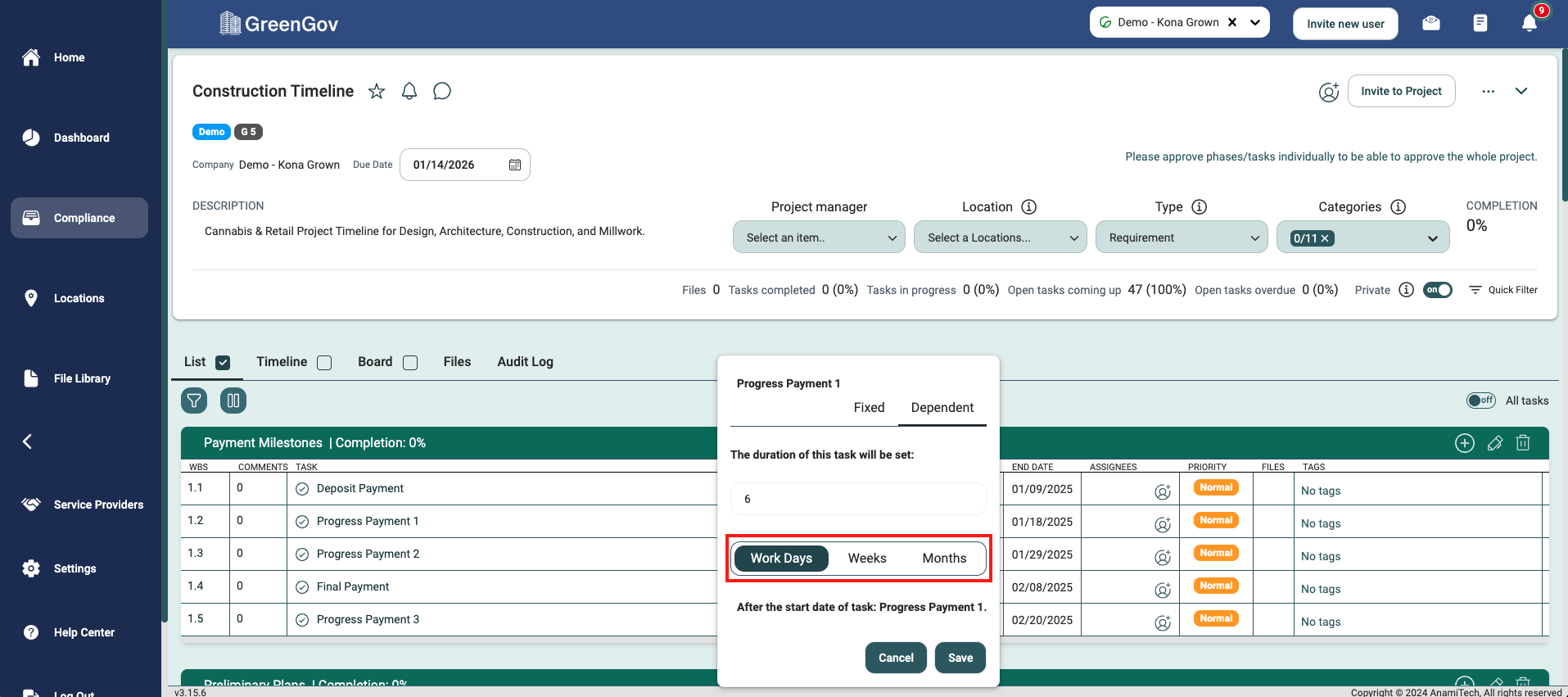
Task: Select Weeks as the duration unit
Action: [866, 559]
